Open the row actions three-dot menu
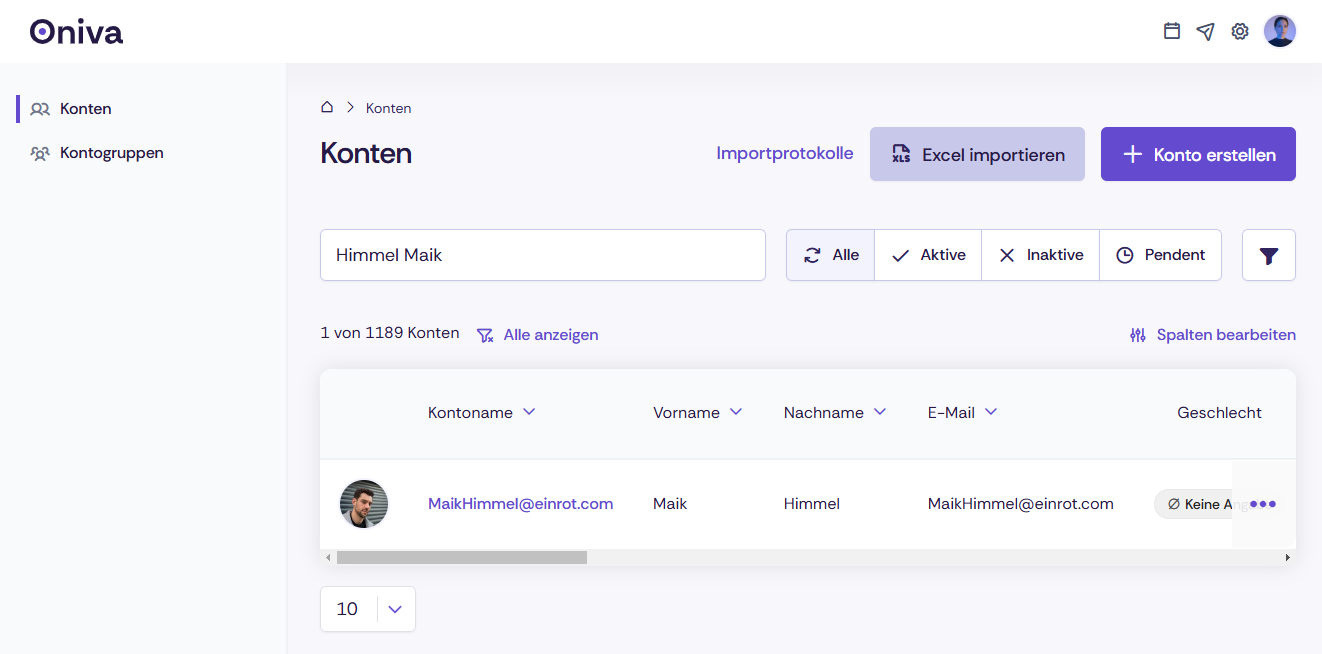 click(x=1261, y=504)
